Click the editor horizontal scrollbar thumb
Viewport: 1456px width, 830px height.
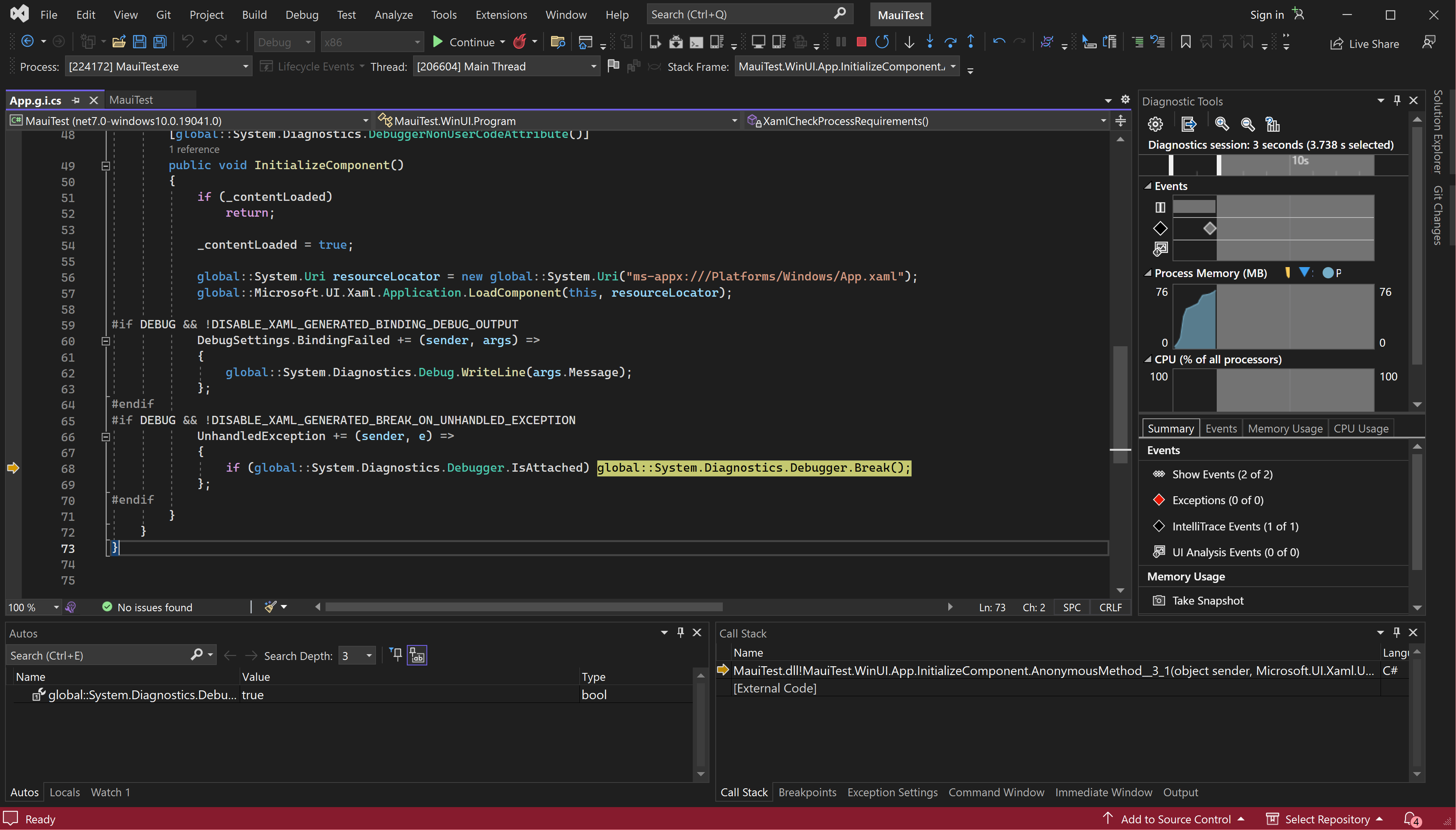point(524,607)
